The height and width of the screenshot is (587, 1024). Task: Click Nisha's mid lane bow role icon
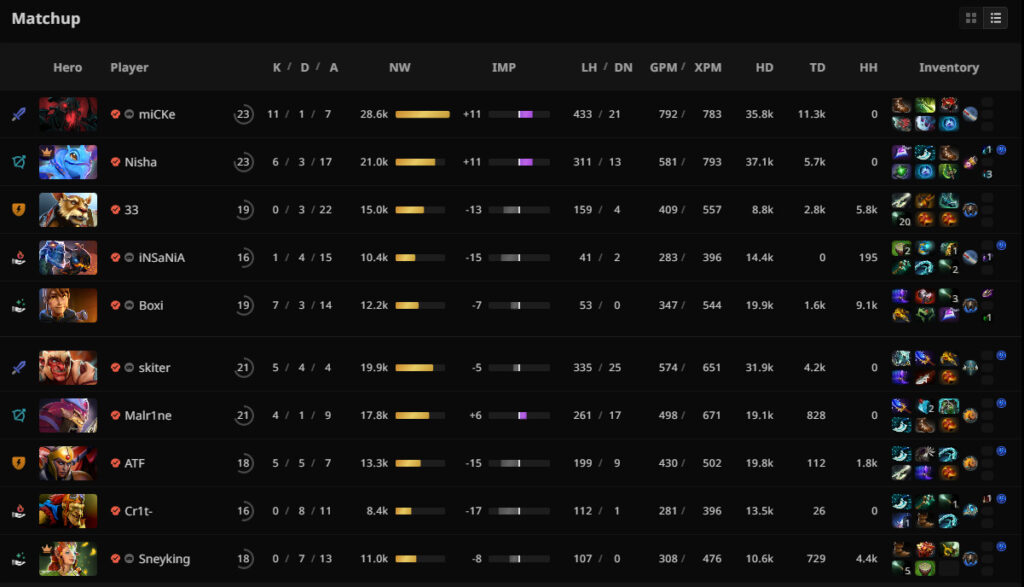tap(18, 162)
